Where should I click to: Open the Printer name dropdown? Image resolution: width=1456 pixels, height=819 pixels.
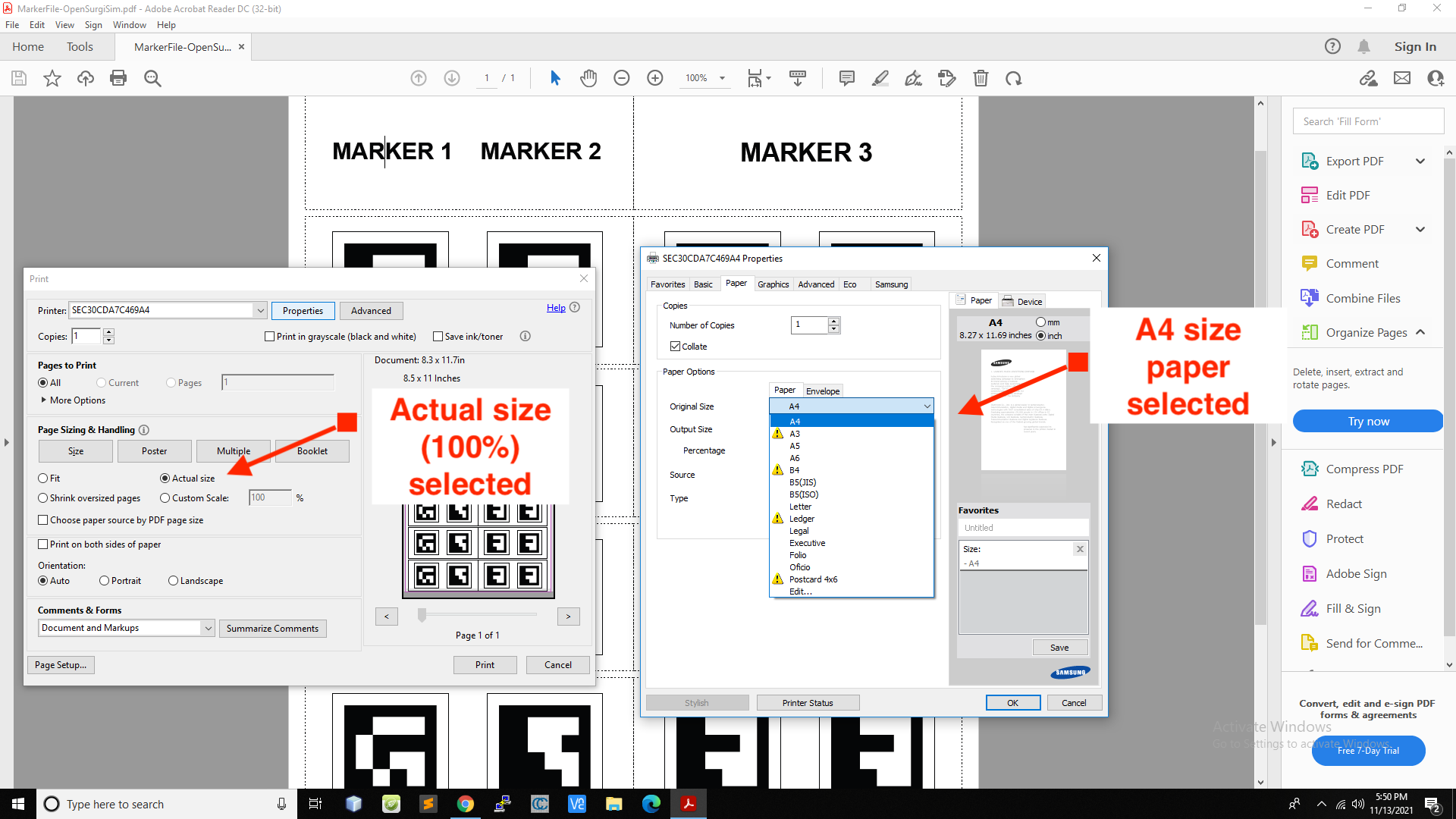pos(260,310)
